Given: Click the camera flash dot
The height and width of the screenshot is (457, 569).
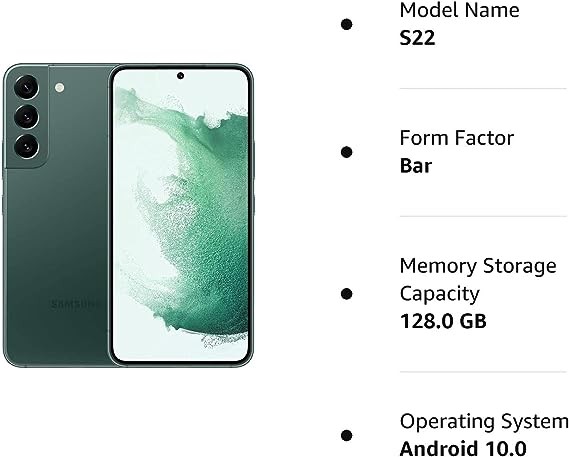Looking at the screenshot, I should (x=60, y=87).
